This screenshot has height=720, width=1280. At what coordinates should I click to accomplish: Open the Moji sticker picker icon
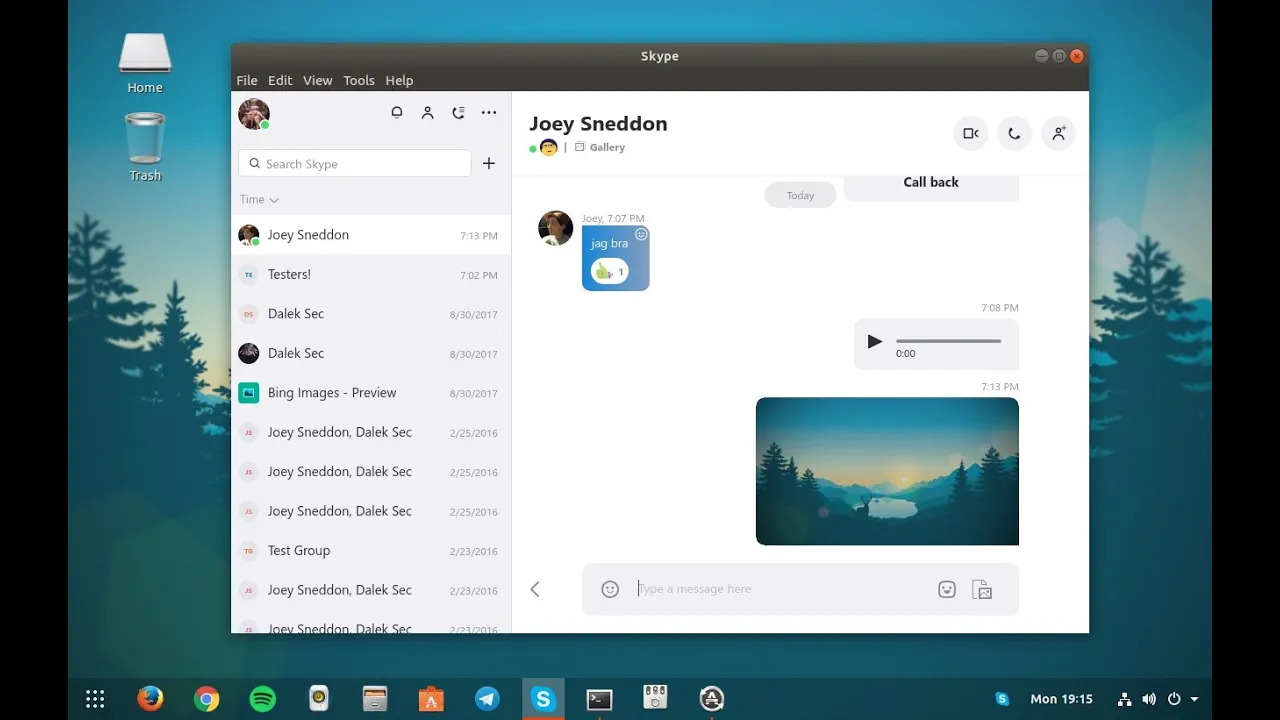click(947, 589)
